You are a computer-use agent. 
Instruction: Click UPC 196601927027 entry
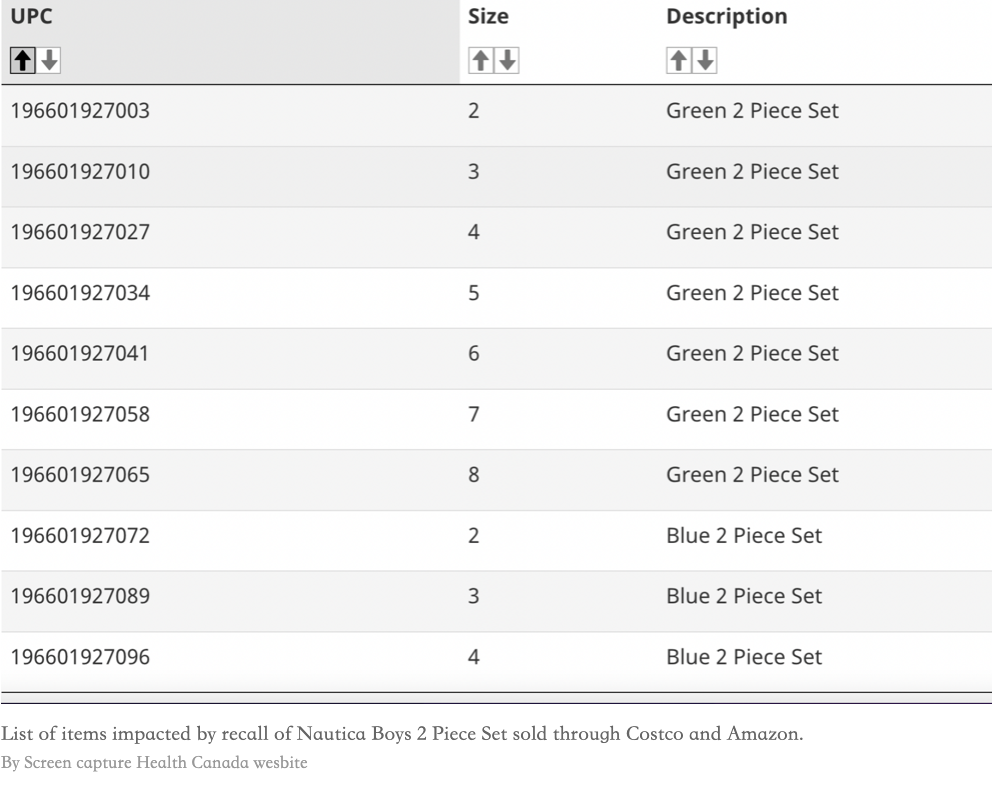80,232
